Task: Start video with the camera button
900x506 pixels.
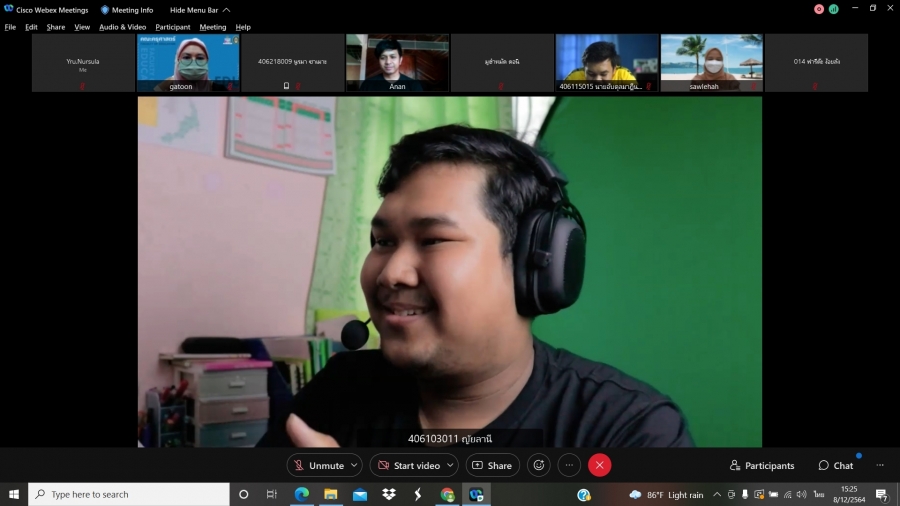Action: [408, 465]
